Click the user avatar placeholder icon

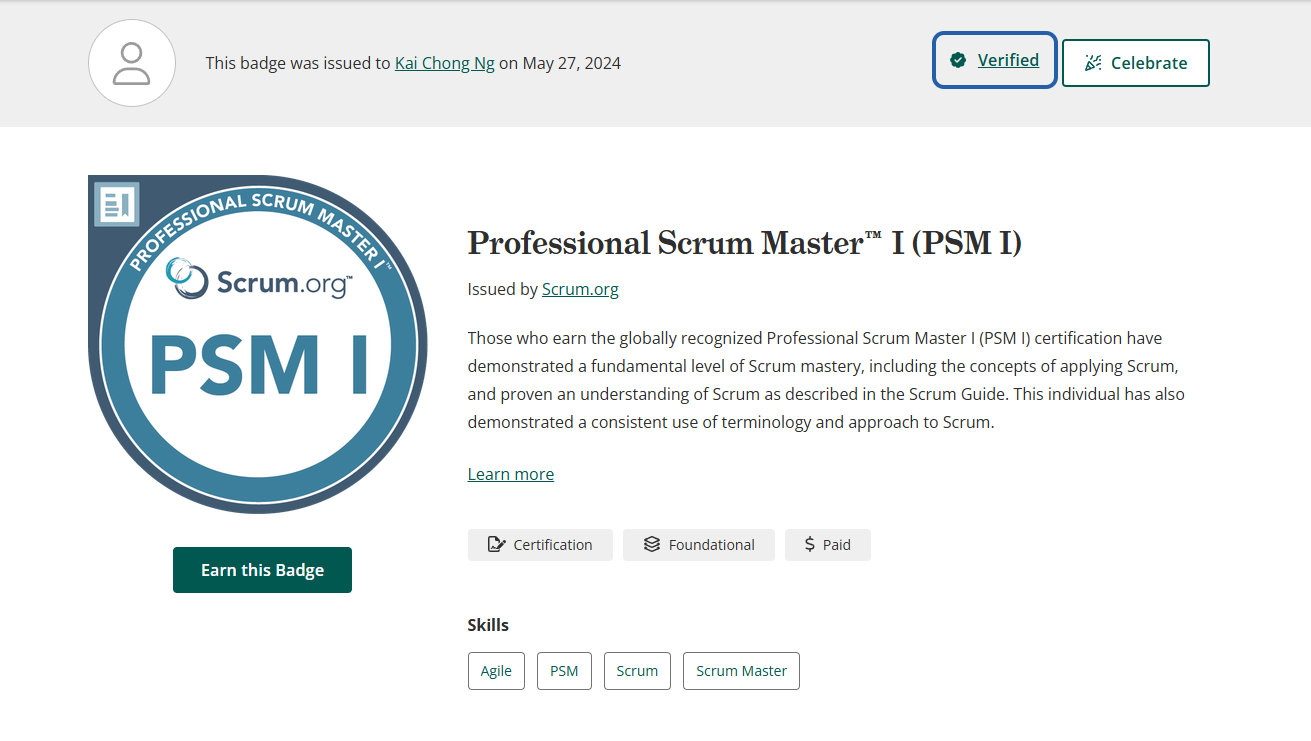click(x=132, y=63)
